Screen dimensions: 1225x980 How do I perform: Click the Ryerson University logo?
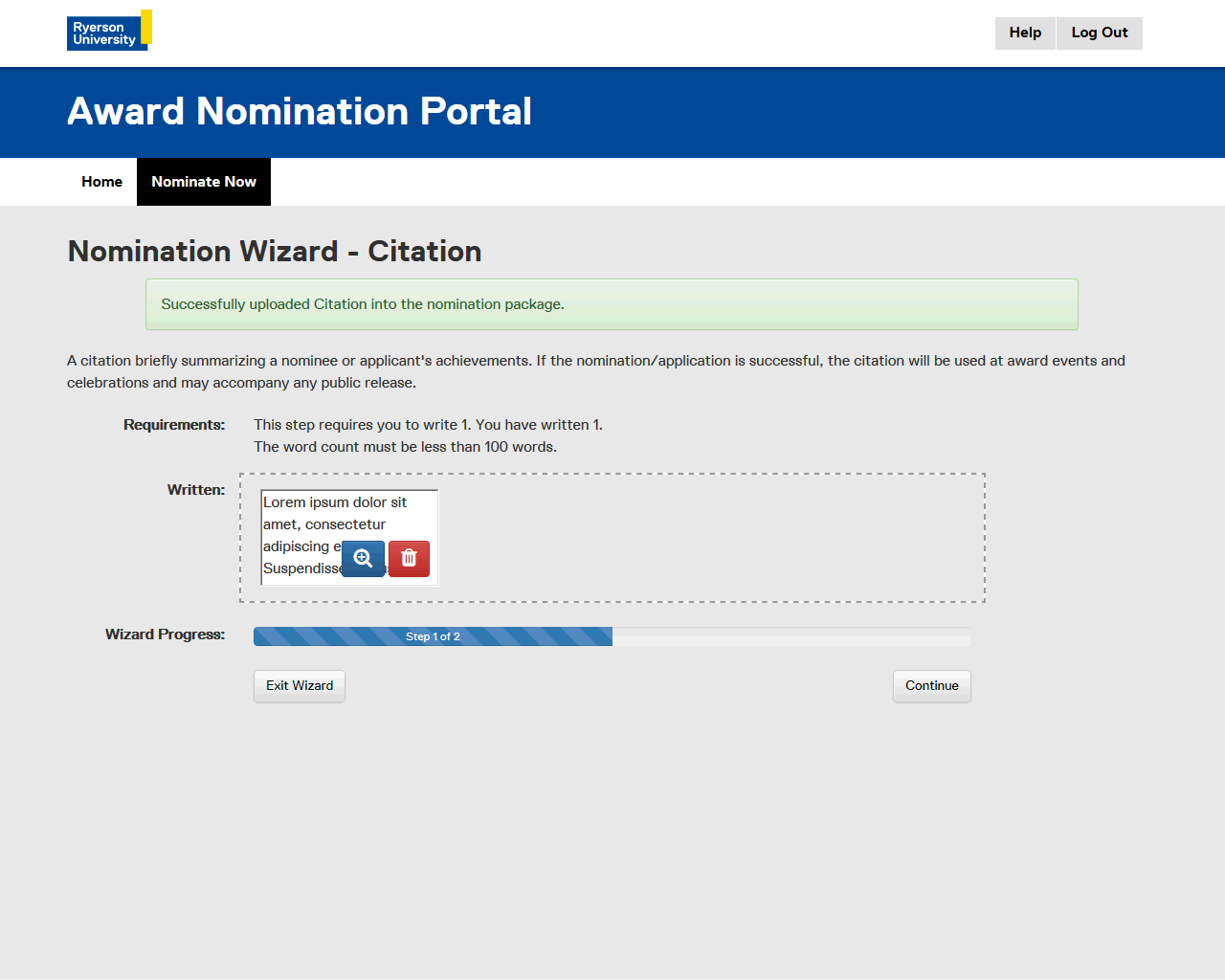click(108, 32)
